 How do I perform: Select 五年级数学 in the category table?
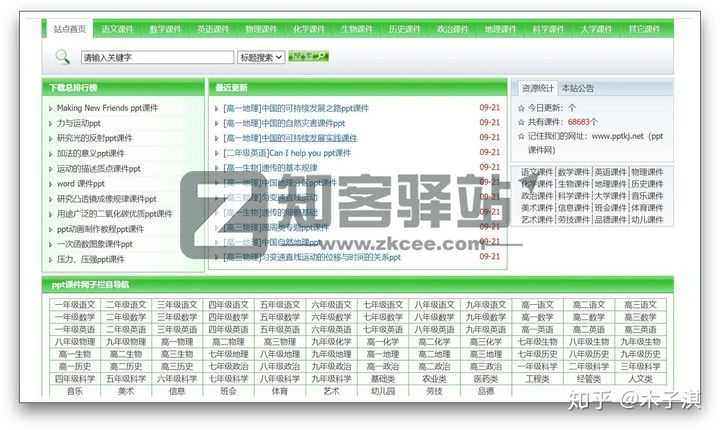tap(280, 317)
